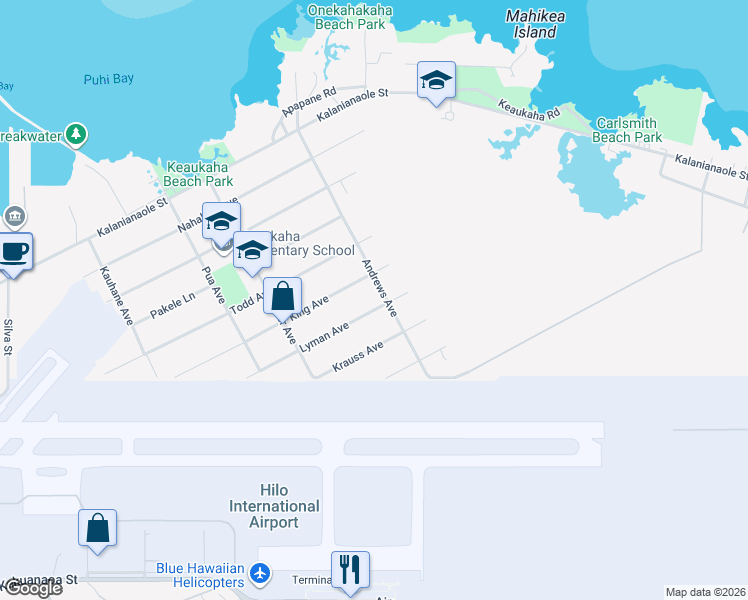Click the Onekahakaha Beach Park label
The width and height of the screenshot is (748, 600).
(x=349, y=17)
